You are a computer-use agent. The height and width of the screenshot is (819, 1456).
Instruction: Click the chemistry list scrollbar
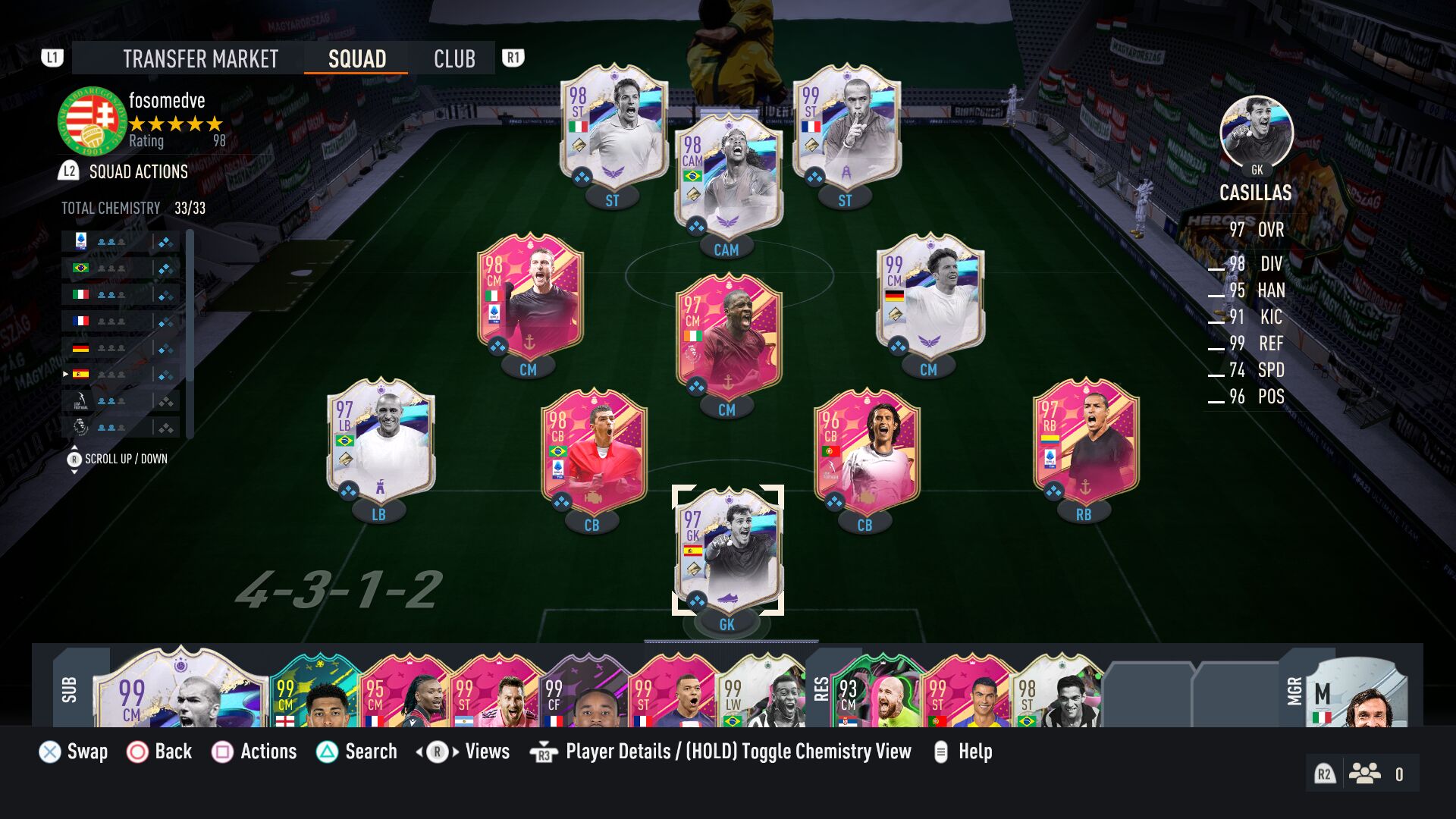(190, 334)
